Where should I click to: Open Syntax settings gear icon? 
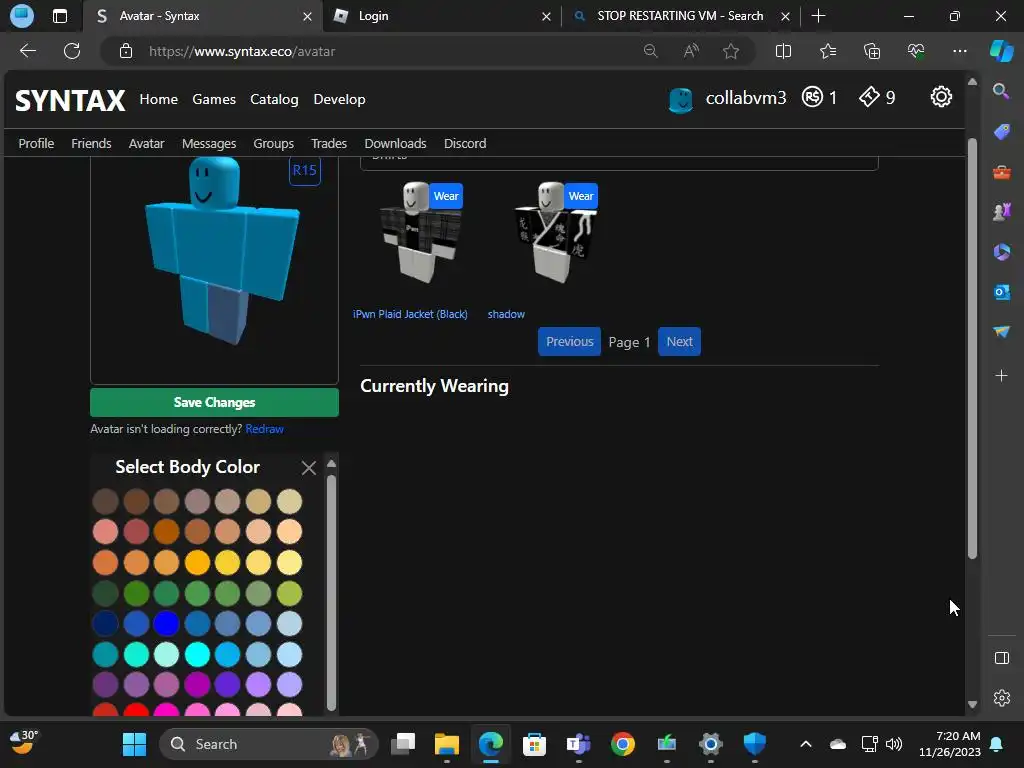pyautogui.click(x=940, y=97)
